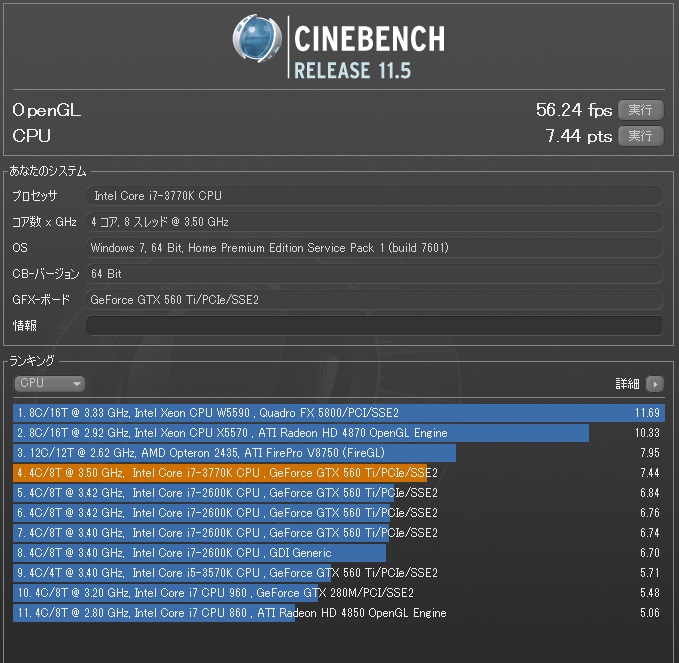Click the 7.95 score in ranking
Viewport: 679px width, 663px height.
click(x=650, y=453)
